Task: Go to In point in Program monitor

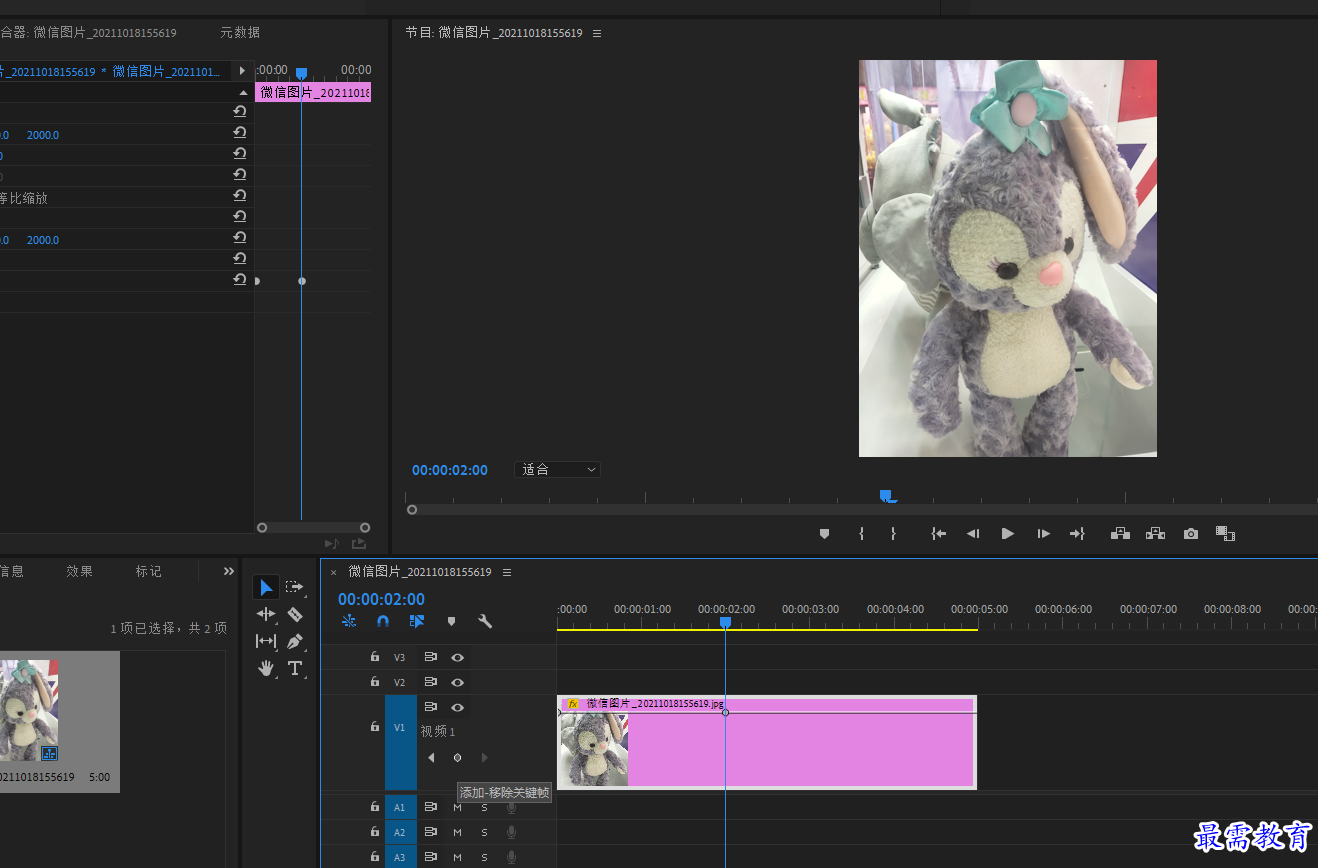Action: 938,534
